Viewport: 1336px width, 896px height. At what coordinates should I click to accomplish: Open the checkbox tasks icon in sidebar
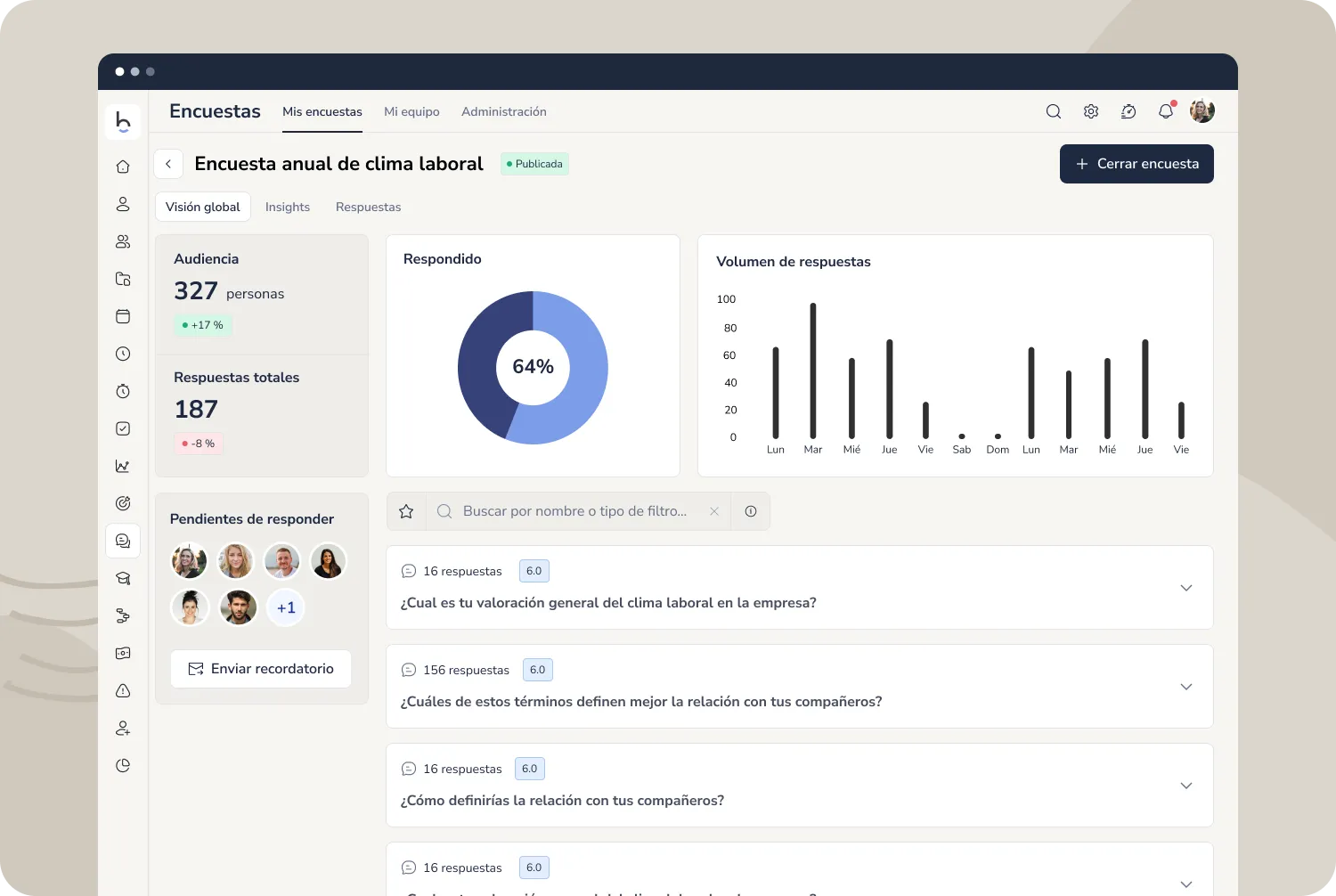click(x=123, y=428)
